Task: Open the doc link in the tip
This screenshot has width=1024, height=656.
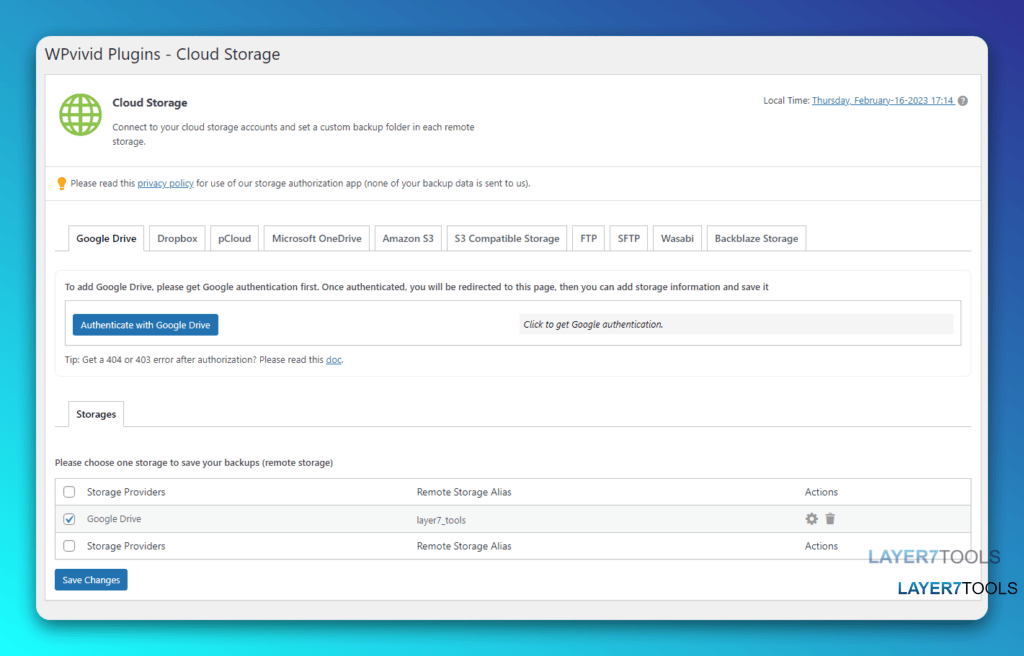Action: 334,360
